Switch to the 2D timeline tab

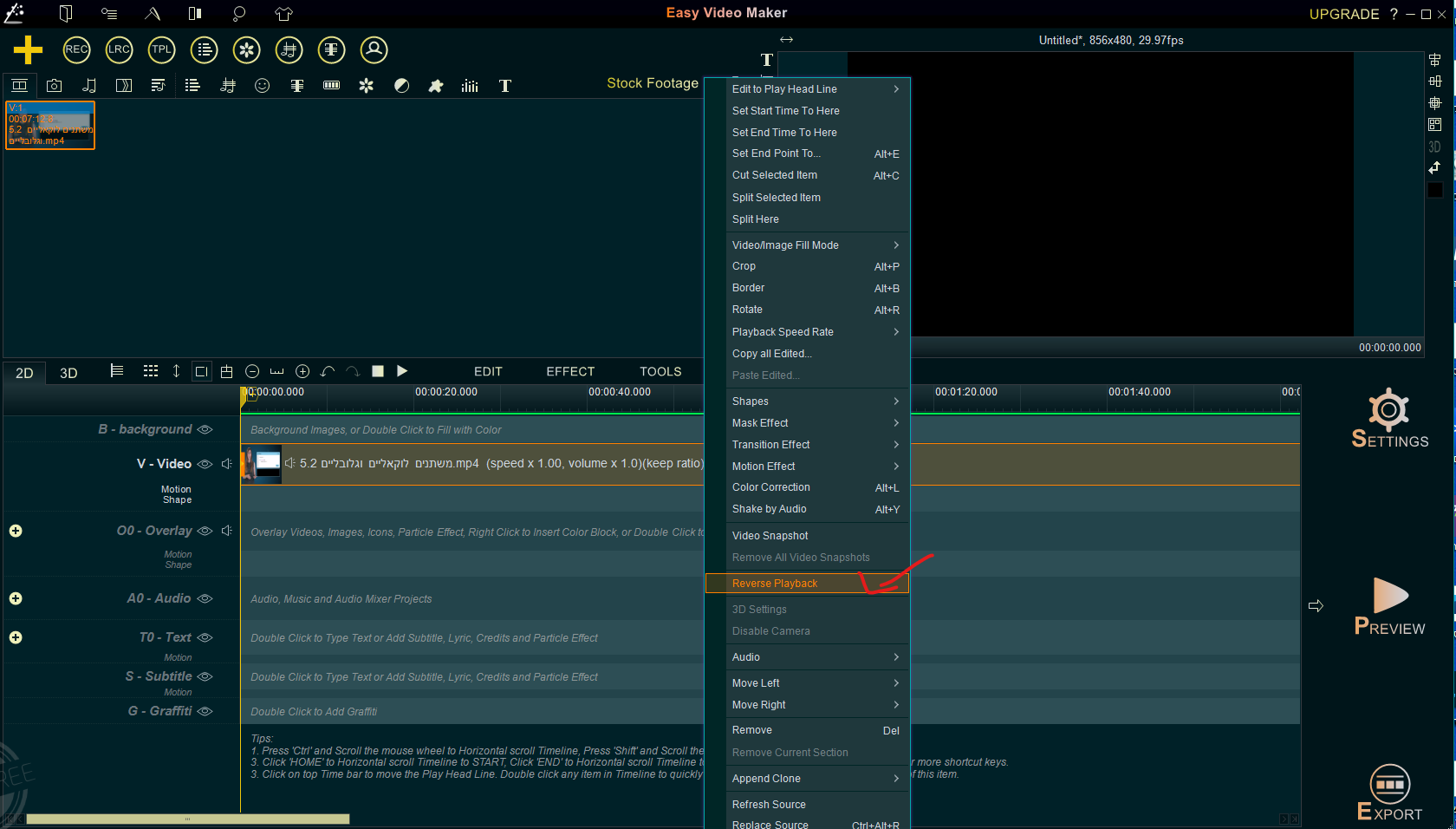24,373
